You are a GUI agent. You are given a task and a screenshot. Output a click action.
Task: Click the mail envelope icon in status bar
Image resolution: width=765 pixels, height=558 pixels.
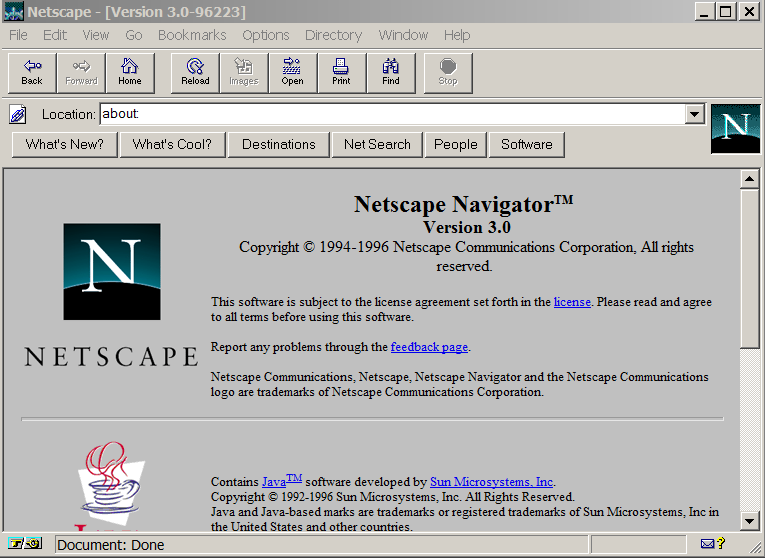[708, 544]
